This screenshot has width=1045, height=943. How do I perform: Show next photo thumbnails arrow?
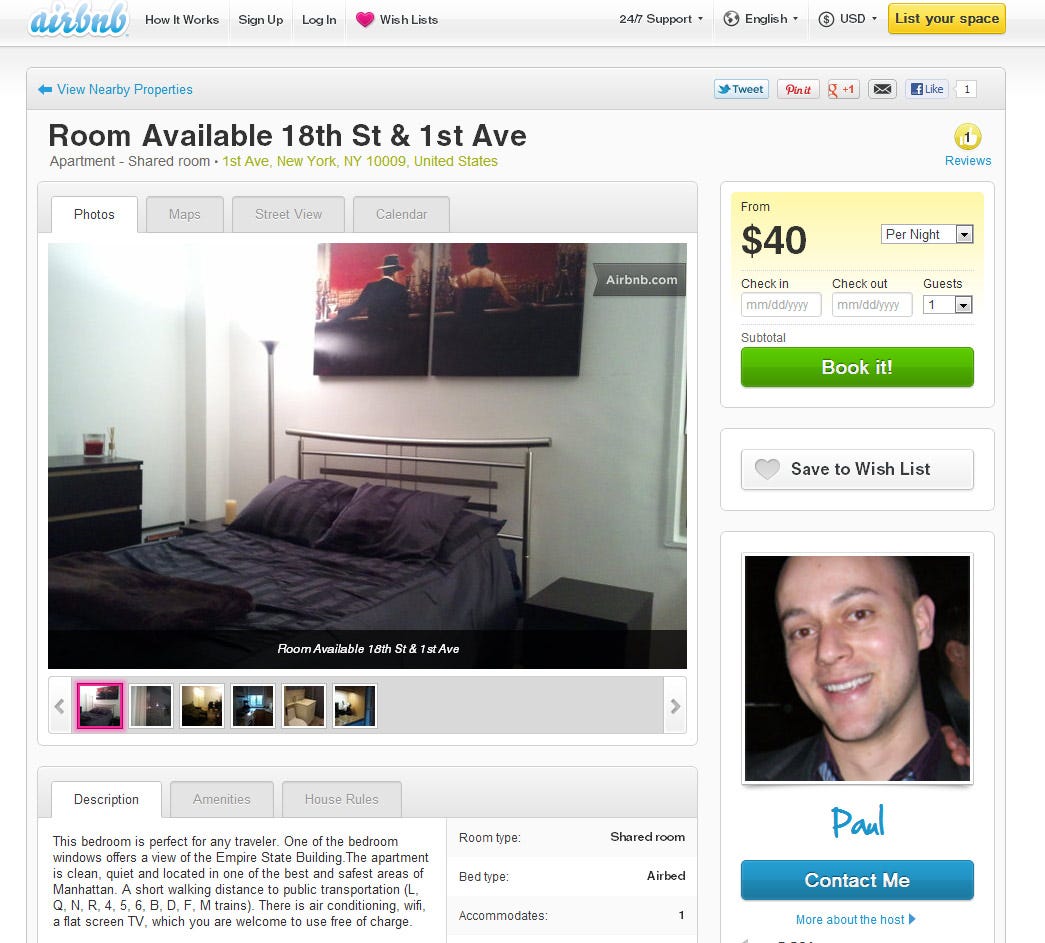(675, 706)
